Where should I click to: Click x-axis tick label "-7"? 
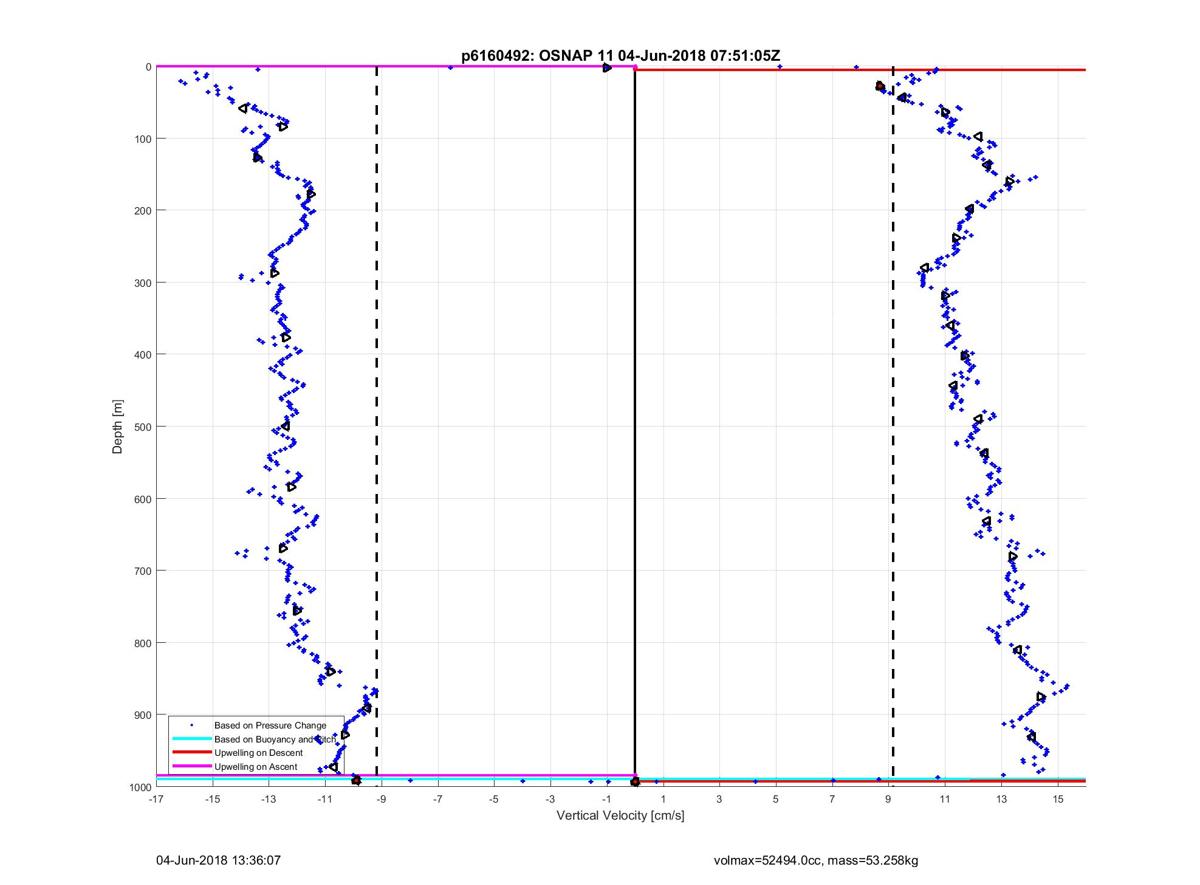coord(437,799)
